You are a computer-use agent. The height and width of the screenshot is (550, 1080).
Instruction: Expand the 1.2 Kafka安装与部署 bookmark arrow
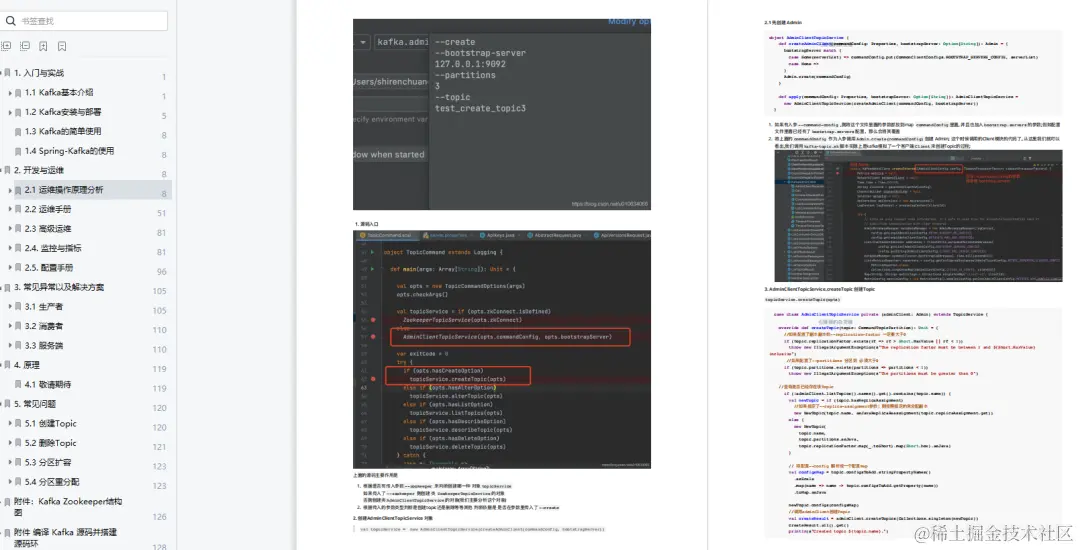10,112
